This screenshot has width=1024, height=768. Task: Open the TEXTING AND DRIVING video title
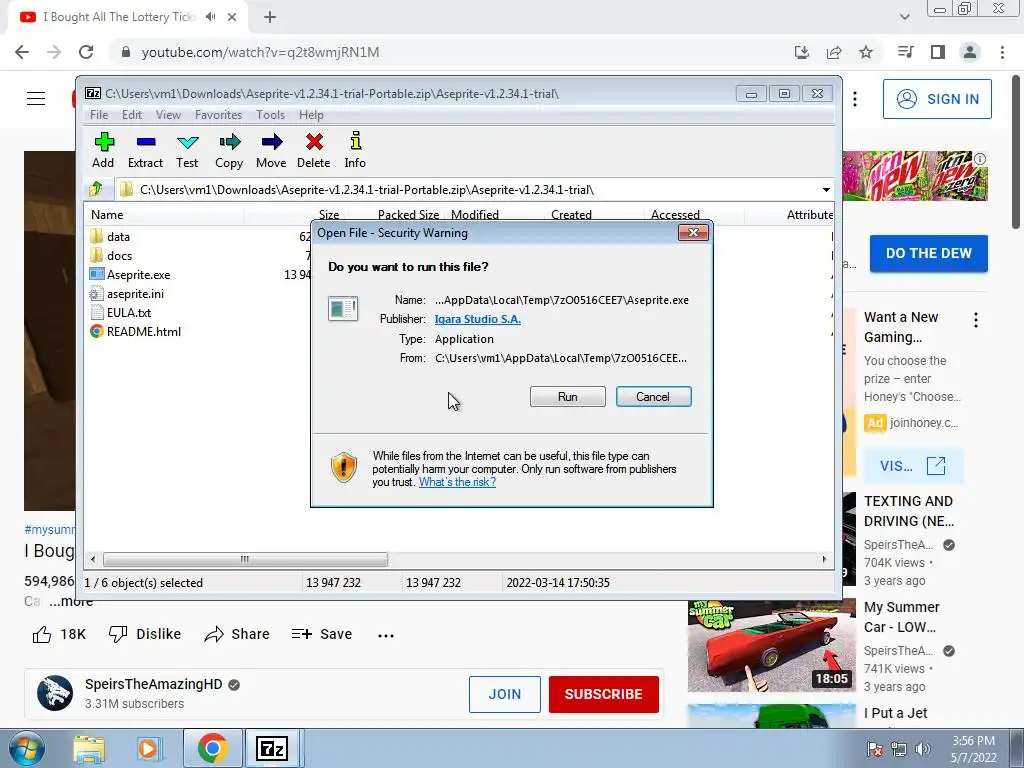(908, 511)
